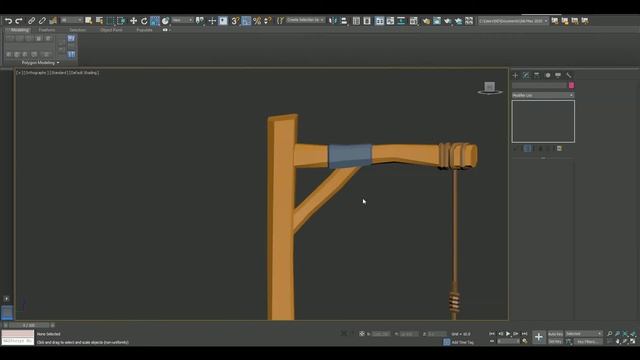The height and width of the screenshot is (360, 640).
Task: Click the Redo arrow icon
Action: 19,20
